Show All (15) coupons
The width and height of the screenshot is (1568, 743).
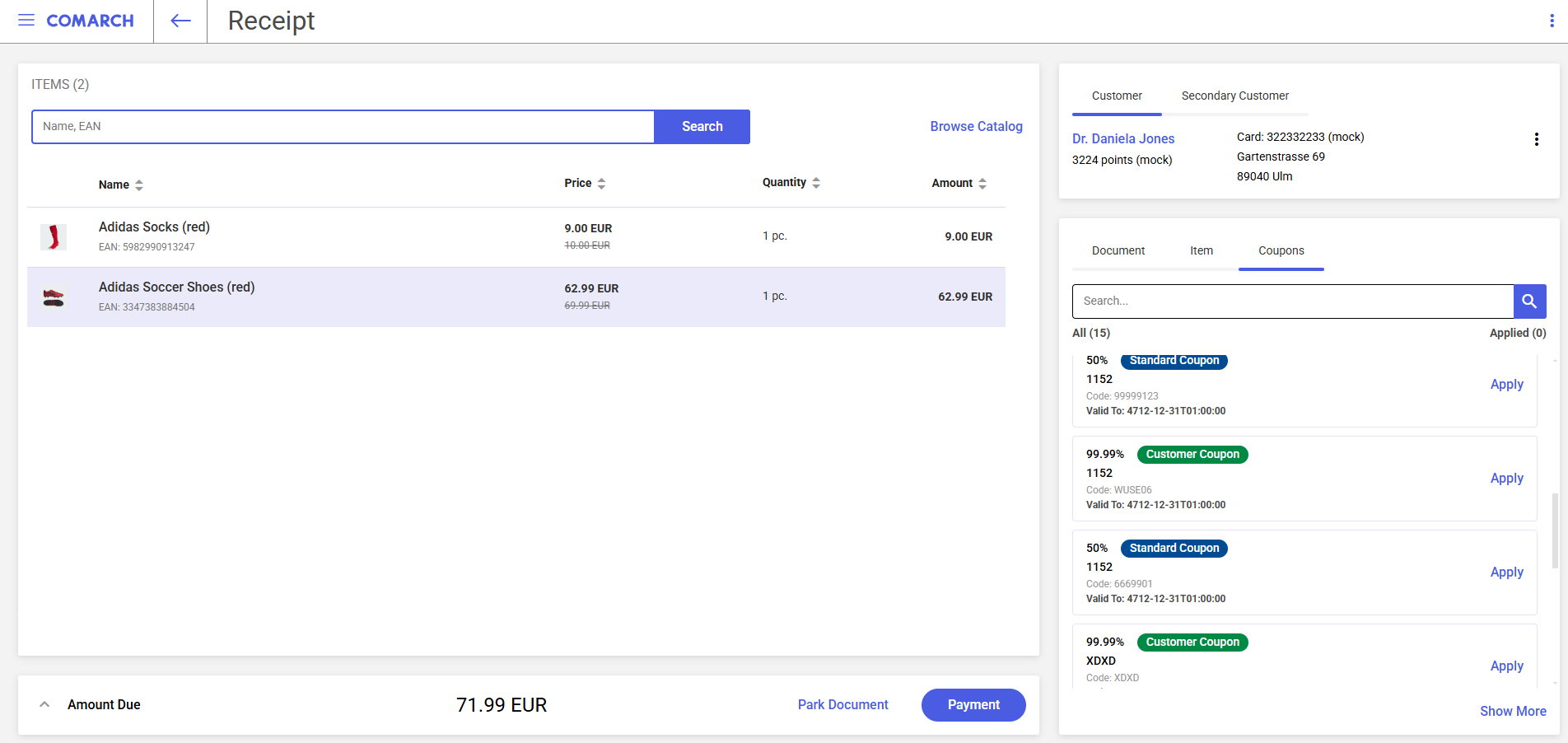tap(1091, 333)
